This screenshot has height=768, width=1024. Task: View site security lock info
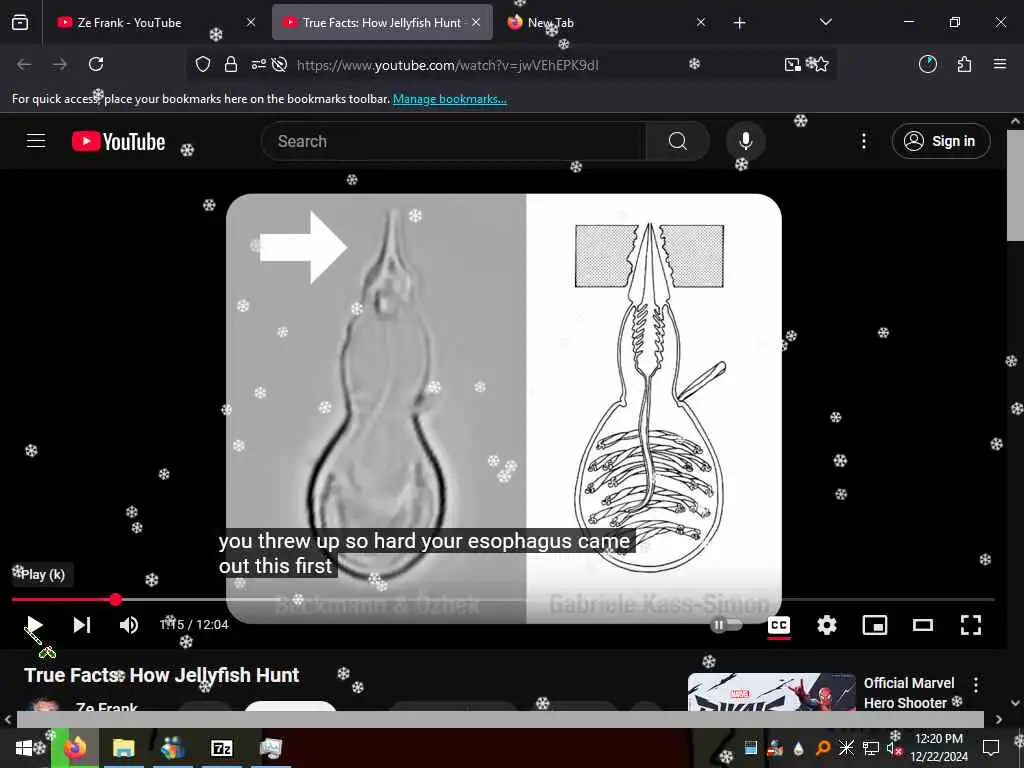pyautogui.click(x=231, y=64)
